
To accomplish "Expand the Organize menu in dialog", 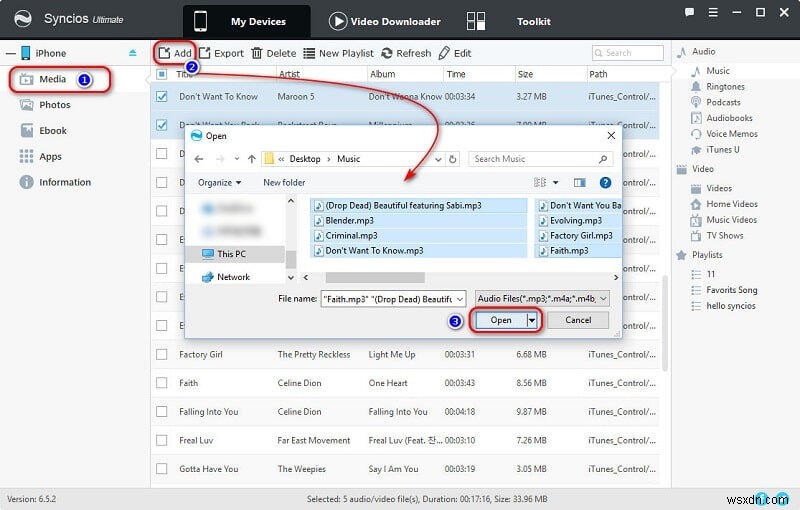I will 219,183.
